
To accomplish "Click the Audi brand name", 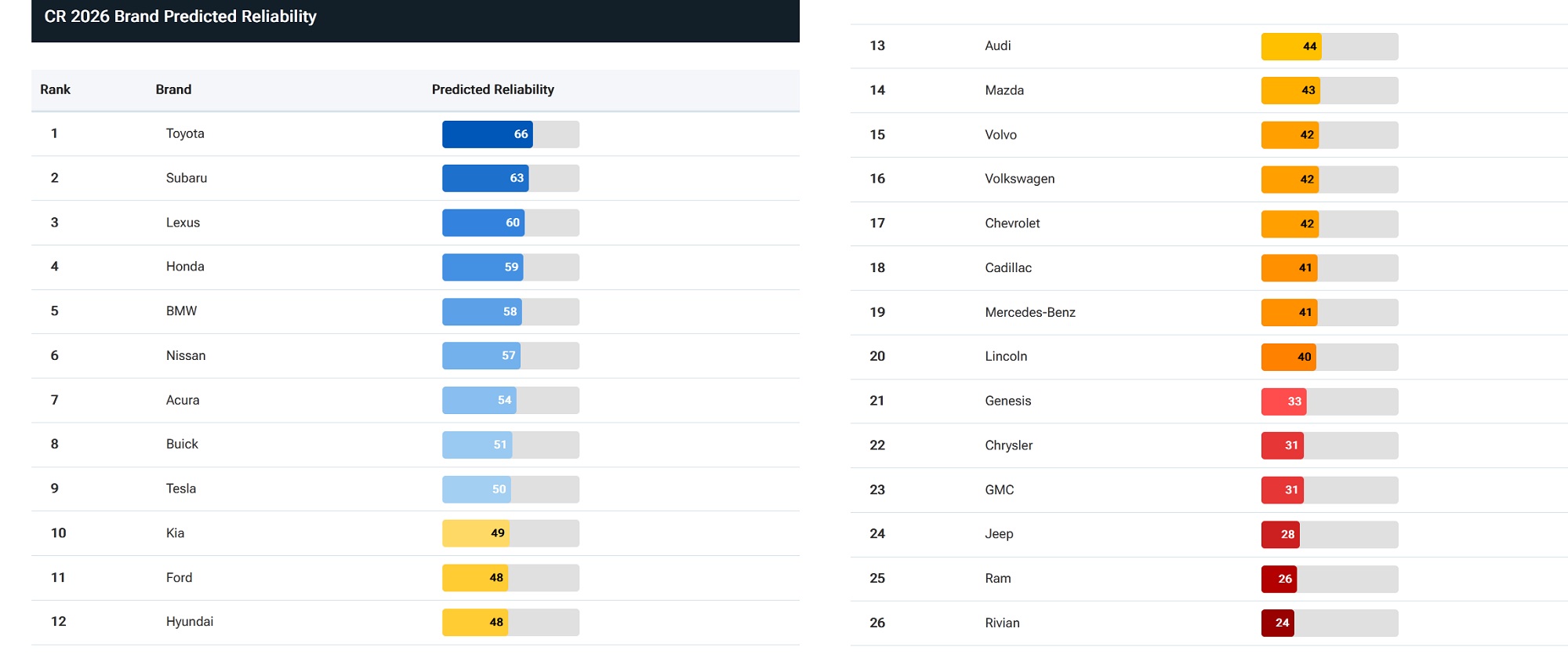I will coord(998,45).
